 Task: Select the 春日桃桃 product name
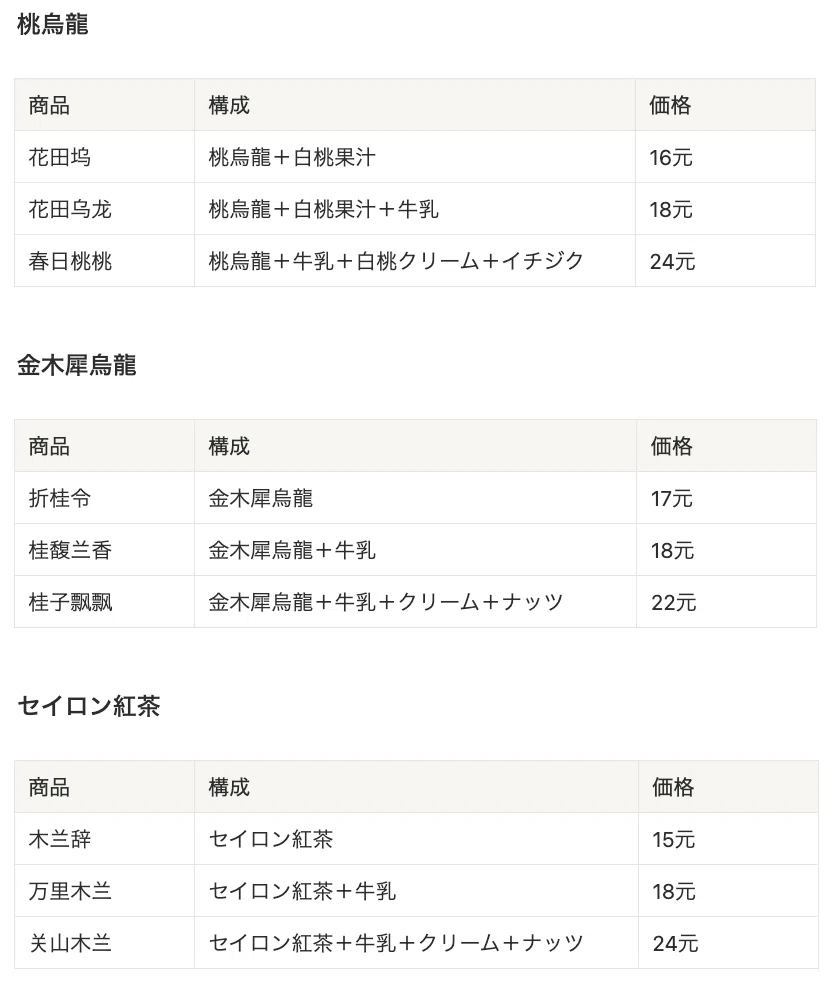(70, 261)
